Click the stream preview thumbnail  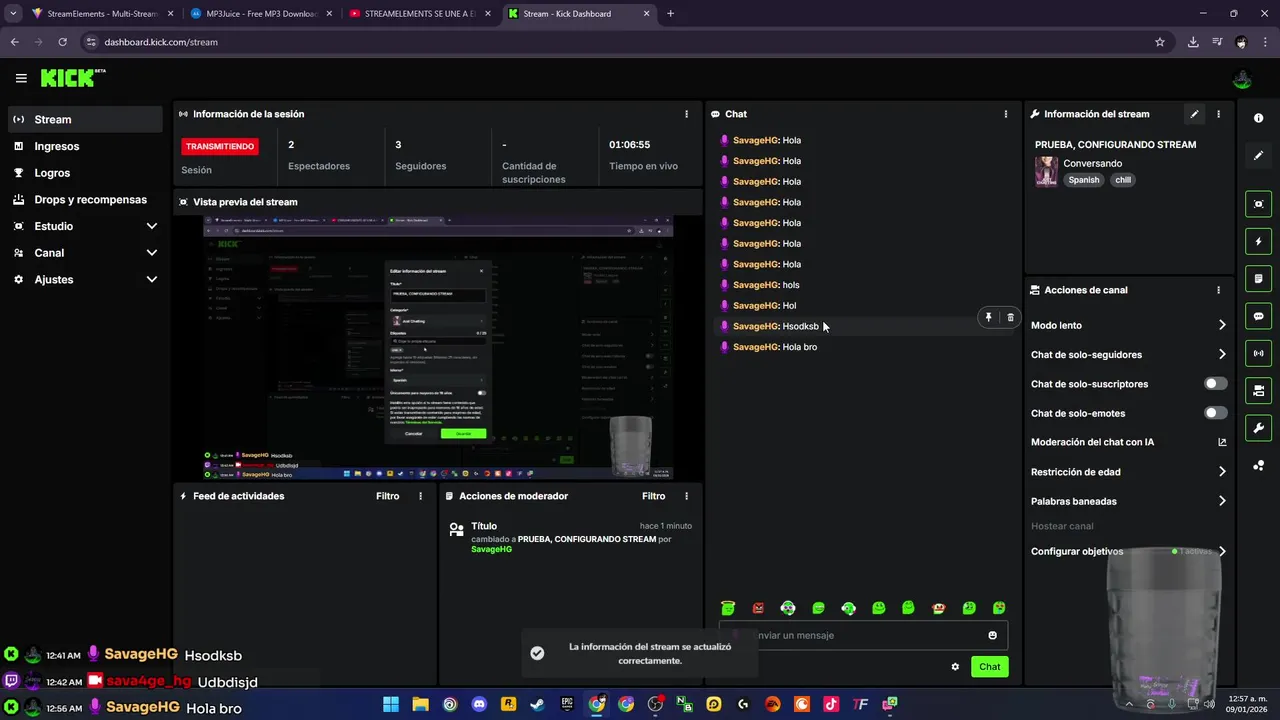tap(437, 347)
